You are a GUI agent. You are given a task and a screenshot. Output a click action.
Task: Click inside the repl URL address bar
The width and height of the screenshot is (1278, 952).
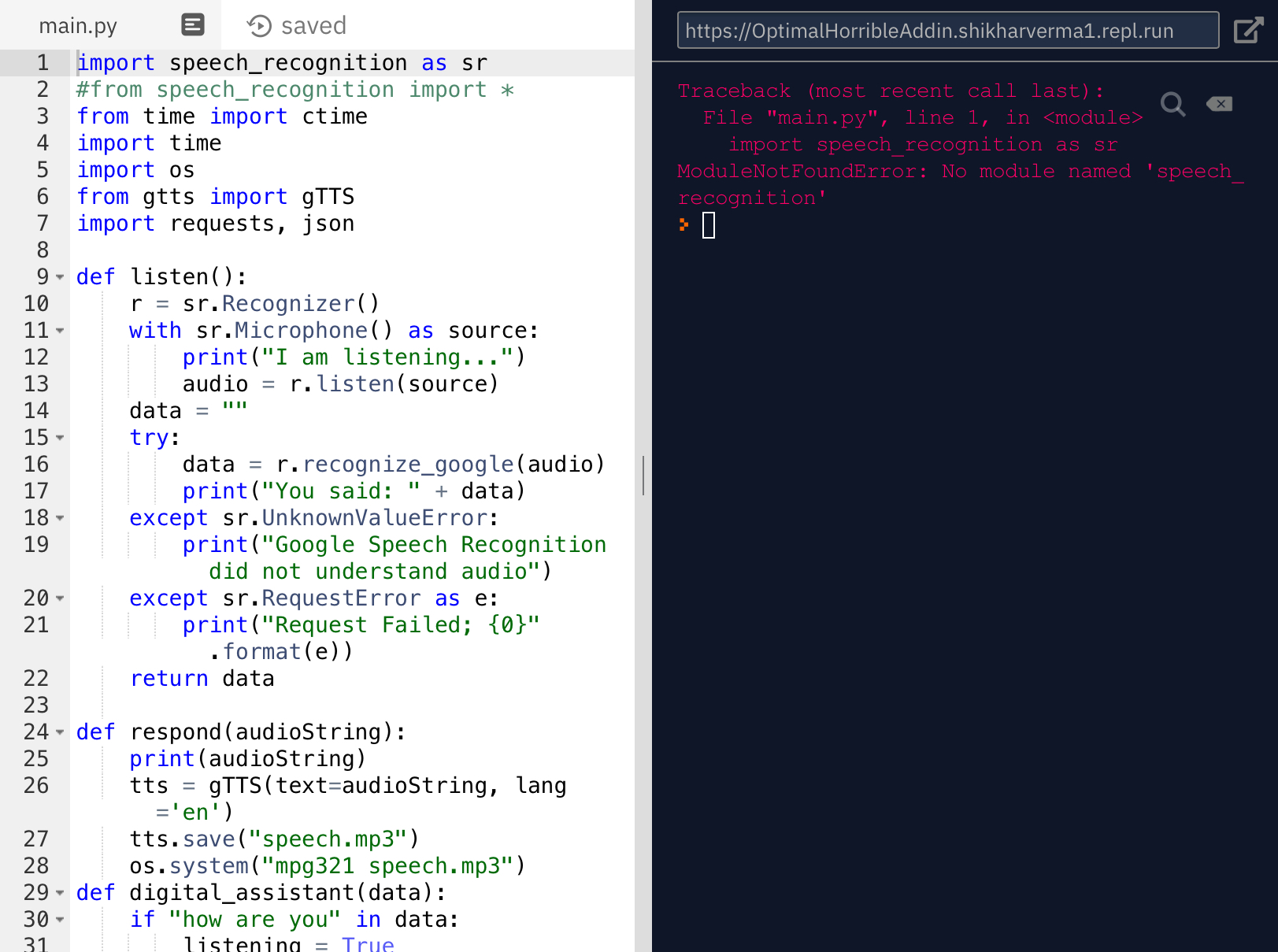pos(945,30)
